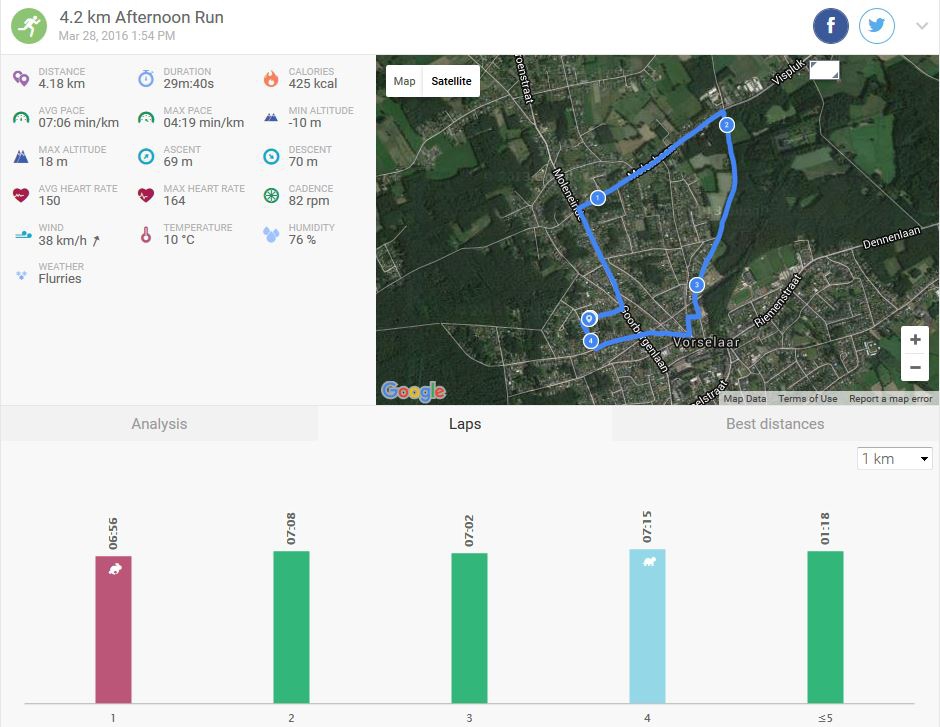Click the calories flame icon

click(x=270, y=78)
